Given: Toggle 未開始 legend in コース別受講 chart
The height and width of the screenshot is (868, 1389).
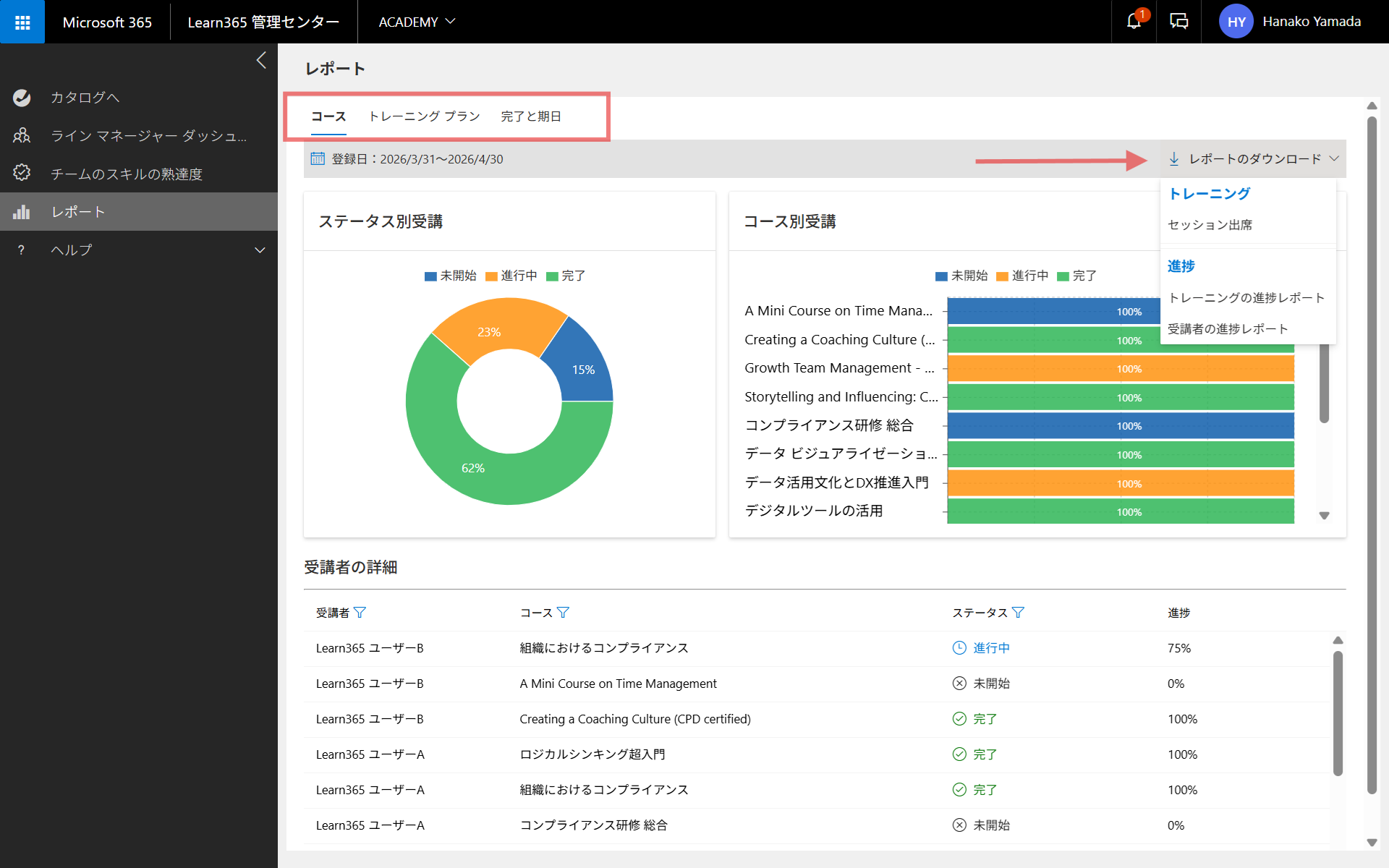Looking at the screenshot, I should point(961,276).
